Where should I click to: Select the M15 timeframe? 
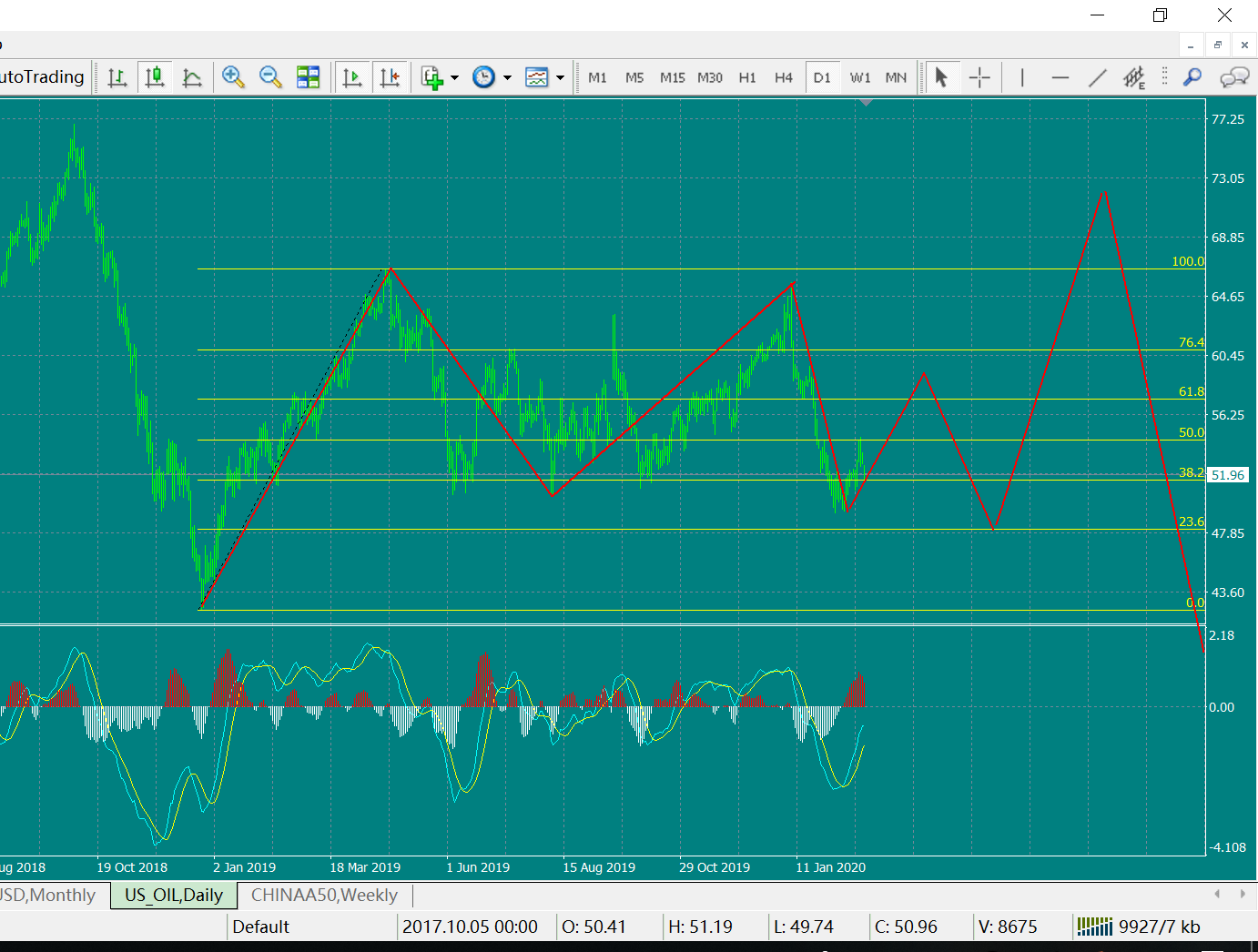673,77
